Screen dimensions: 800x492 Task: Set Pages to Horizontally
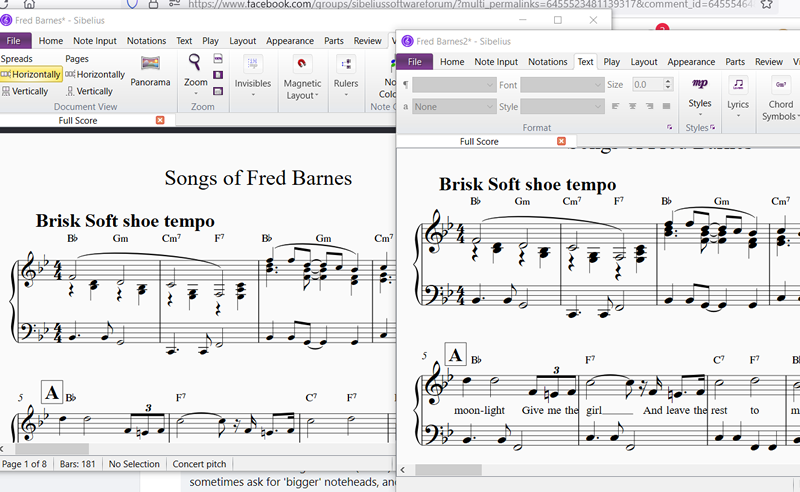[x=95, y=74]
